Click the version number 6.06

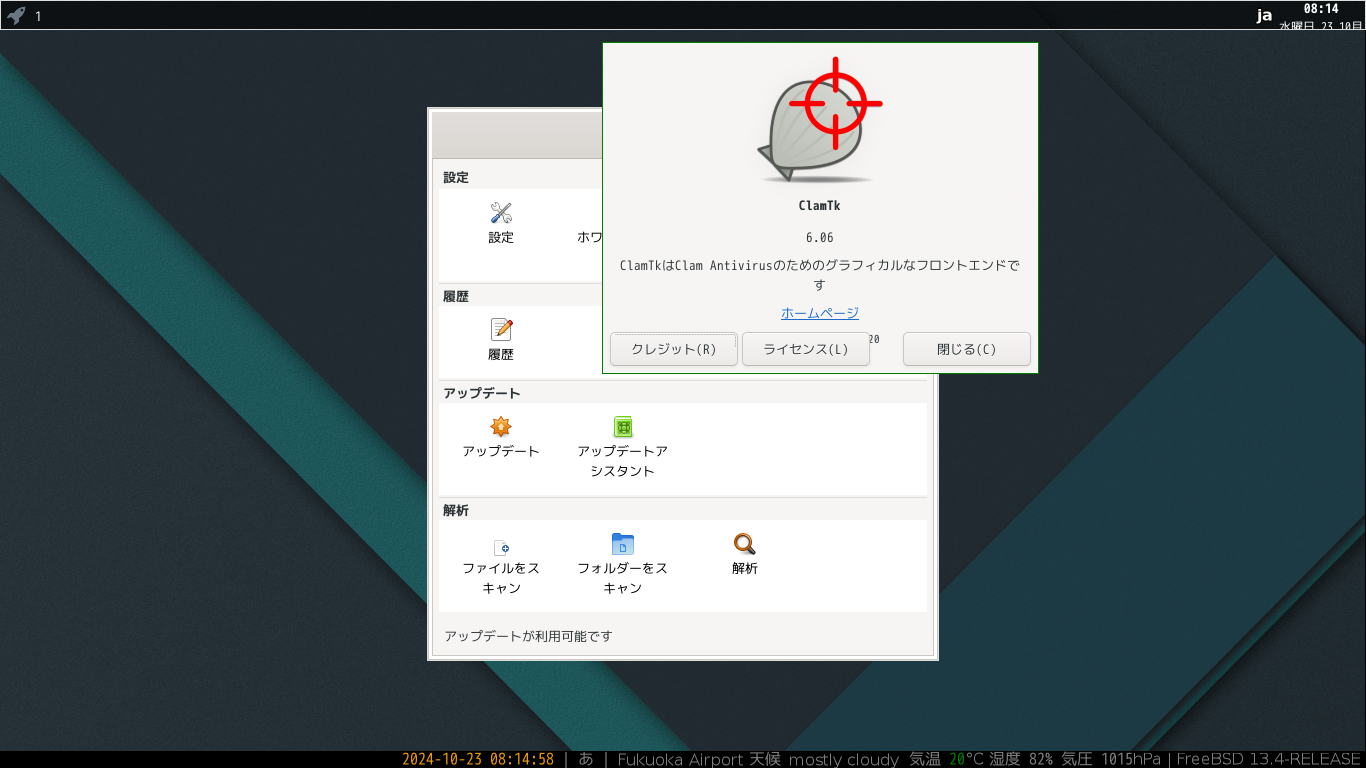click(x=819, y=237)
